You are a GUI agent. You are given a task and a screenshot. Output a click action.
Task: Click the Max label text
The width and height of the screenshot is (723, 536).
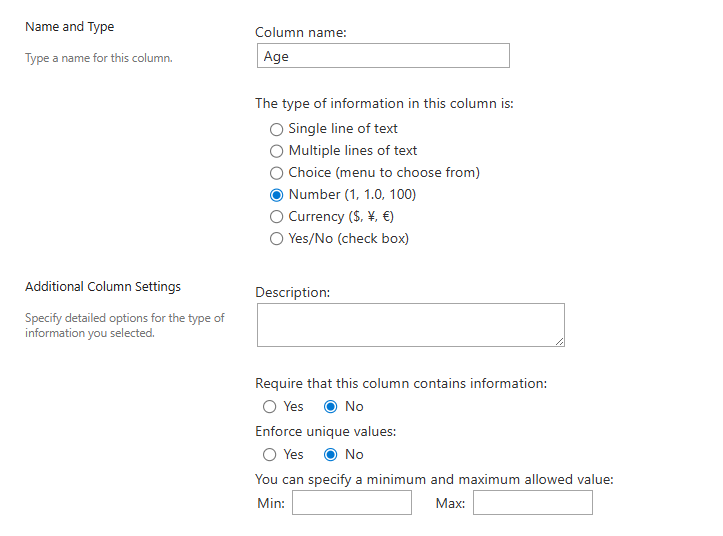tap(450, 503)
